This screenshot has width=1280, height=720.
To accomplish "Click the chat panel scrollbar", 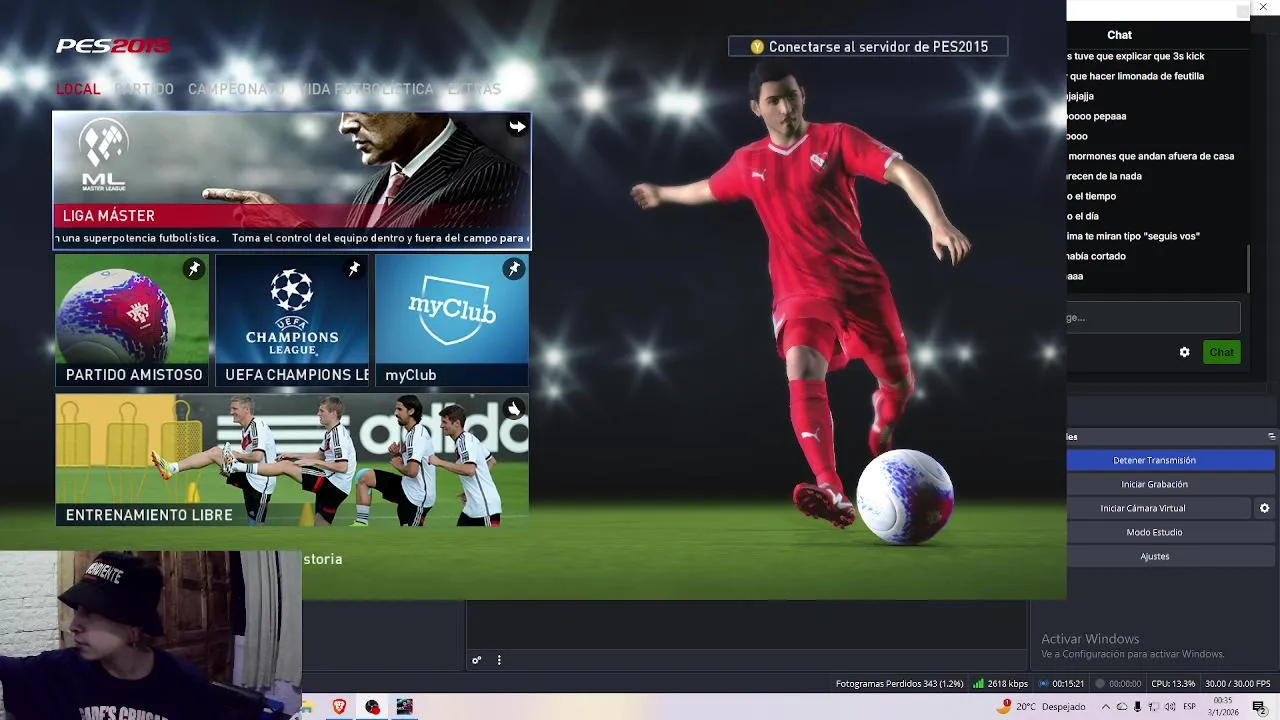I will pos(1249,268).
